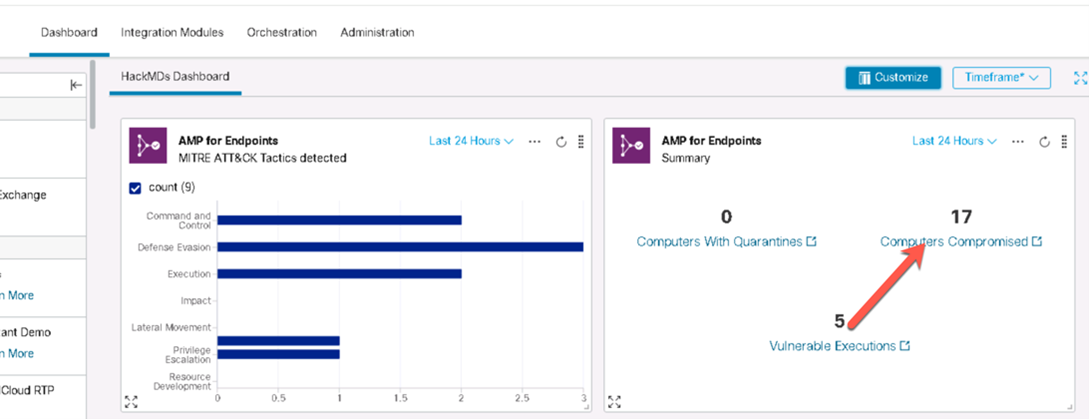Click AMP icon on MITRE ATT&CK tile
Image resolution: width=1089 pixels, height=419 pixels.
coord(147,145)
